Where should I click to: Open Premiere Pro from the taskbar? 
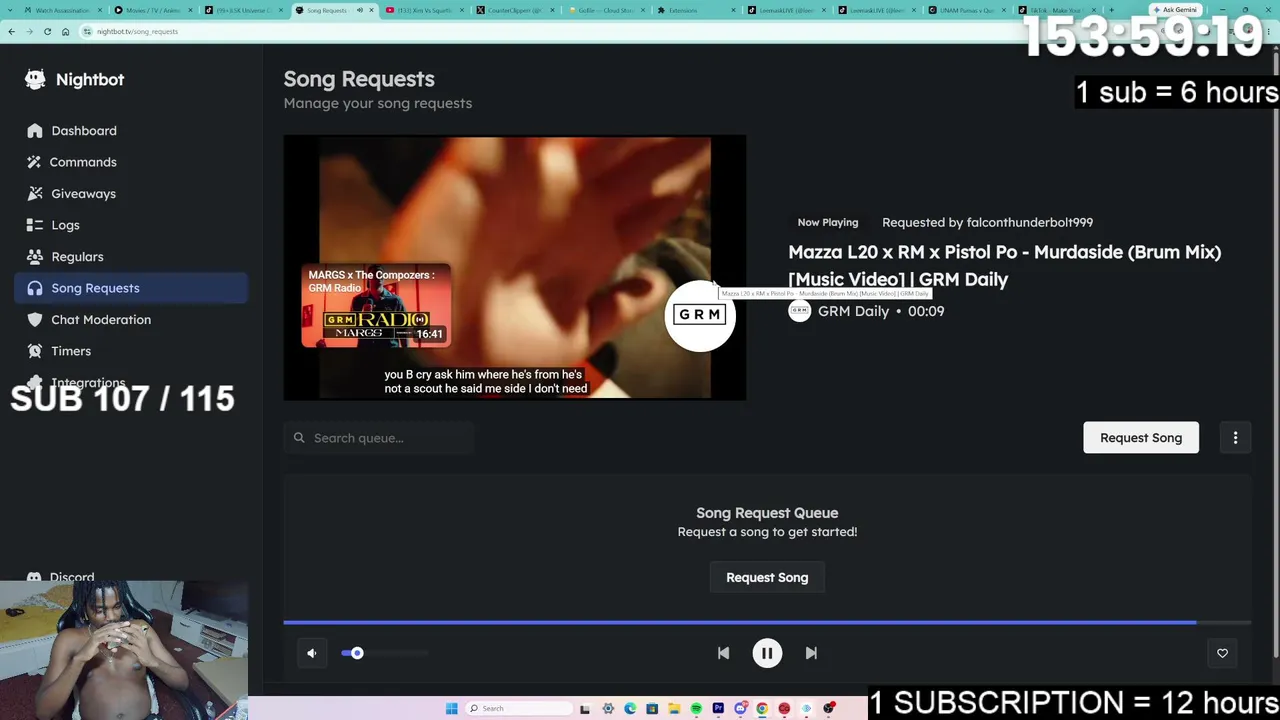click(718, 709)
